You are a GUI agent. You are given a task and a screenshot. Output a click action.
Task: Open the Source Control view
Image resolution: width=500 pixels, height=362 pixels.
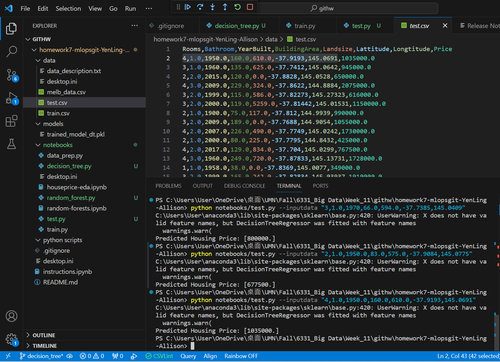11,75
